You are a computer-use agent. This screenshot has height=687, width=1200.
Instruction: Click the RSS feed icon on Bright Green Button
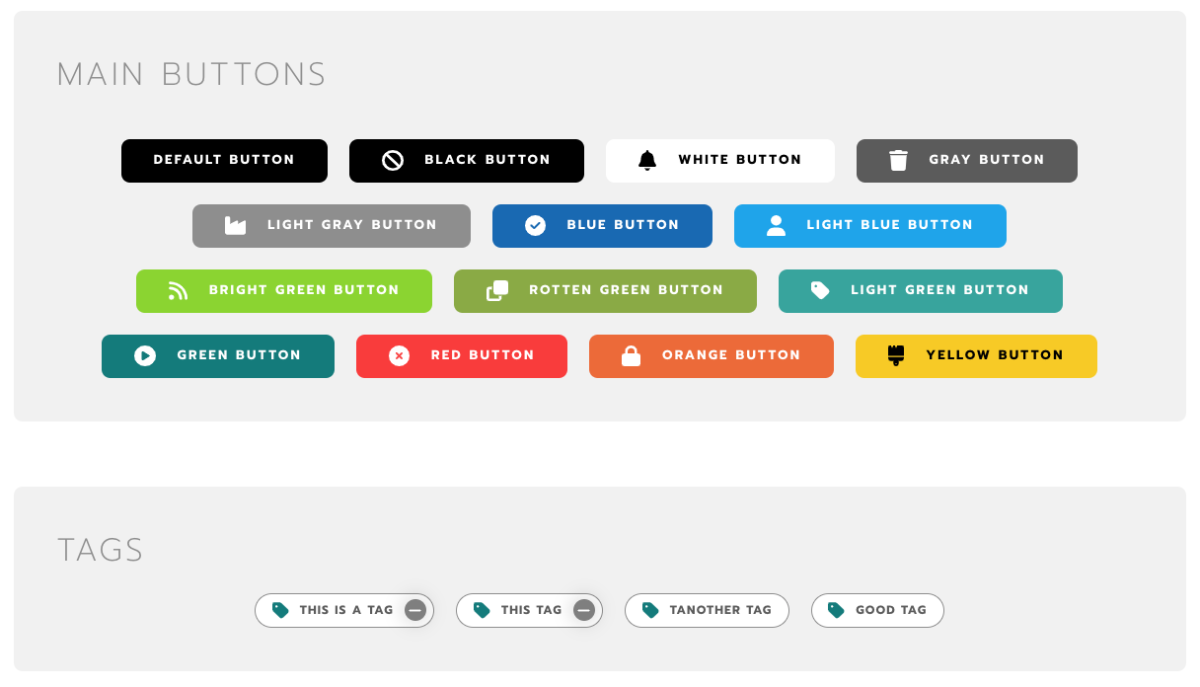(178, 290)
